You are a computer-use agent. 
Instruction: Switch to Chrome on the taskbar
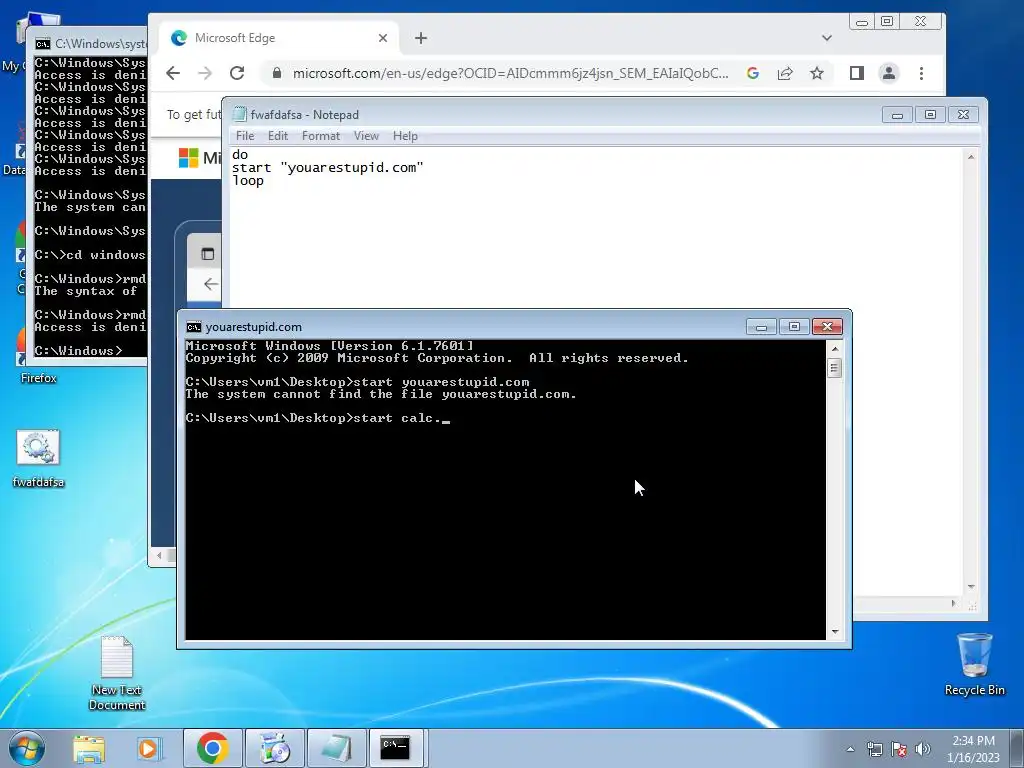pyautogui.click(x=212, y=748)
